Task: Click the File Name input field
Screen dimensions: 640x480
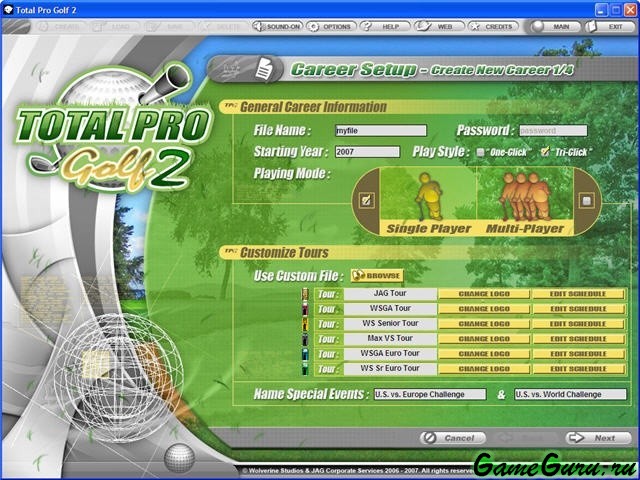Action: (x=381, y=131)
